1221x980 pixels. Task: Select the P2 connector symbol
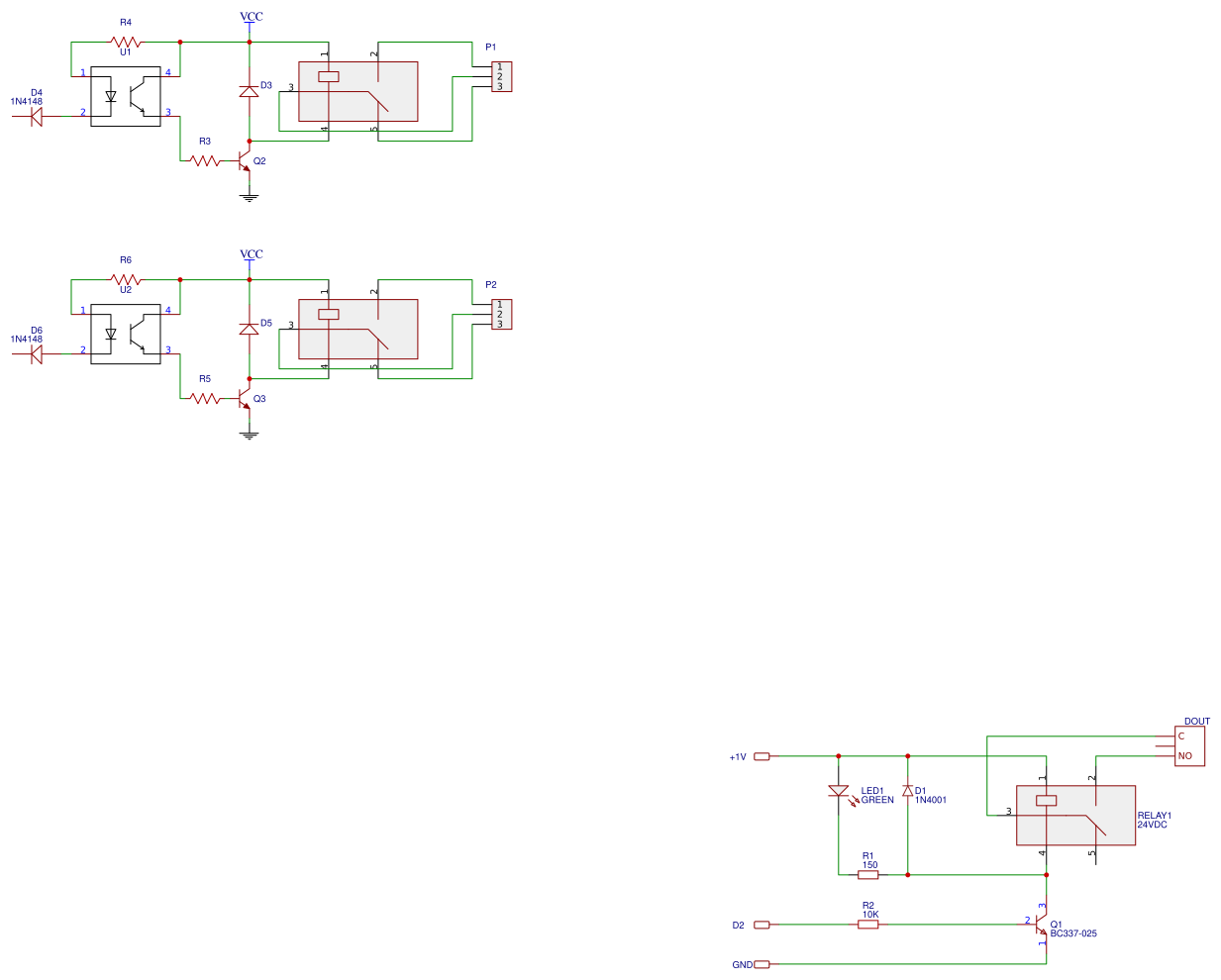501,314
